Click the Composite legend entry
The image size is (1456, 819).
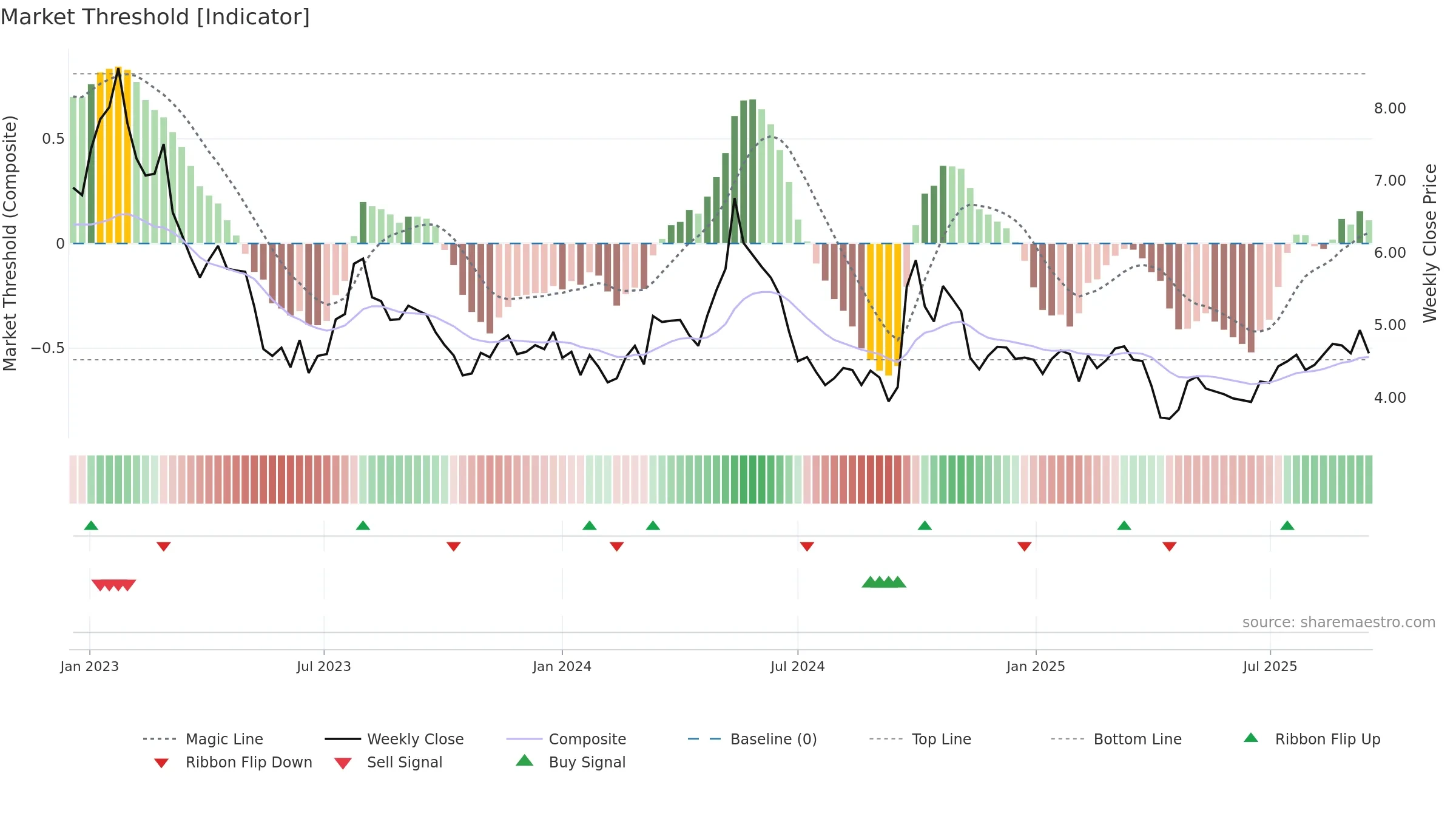[566, 739]
